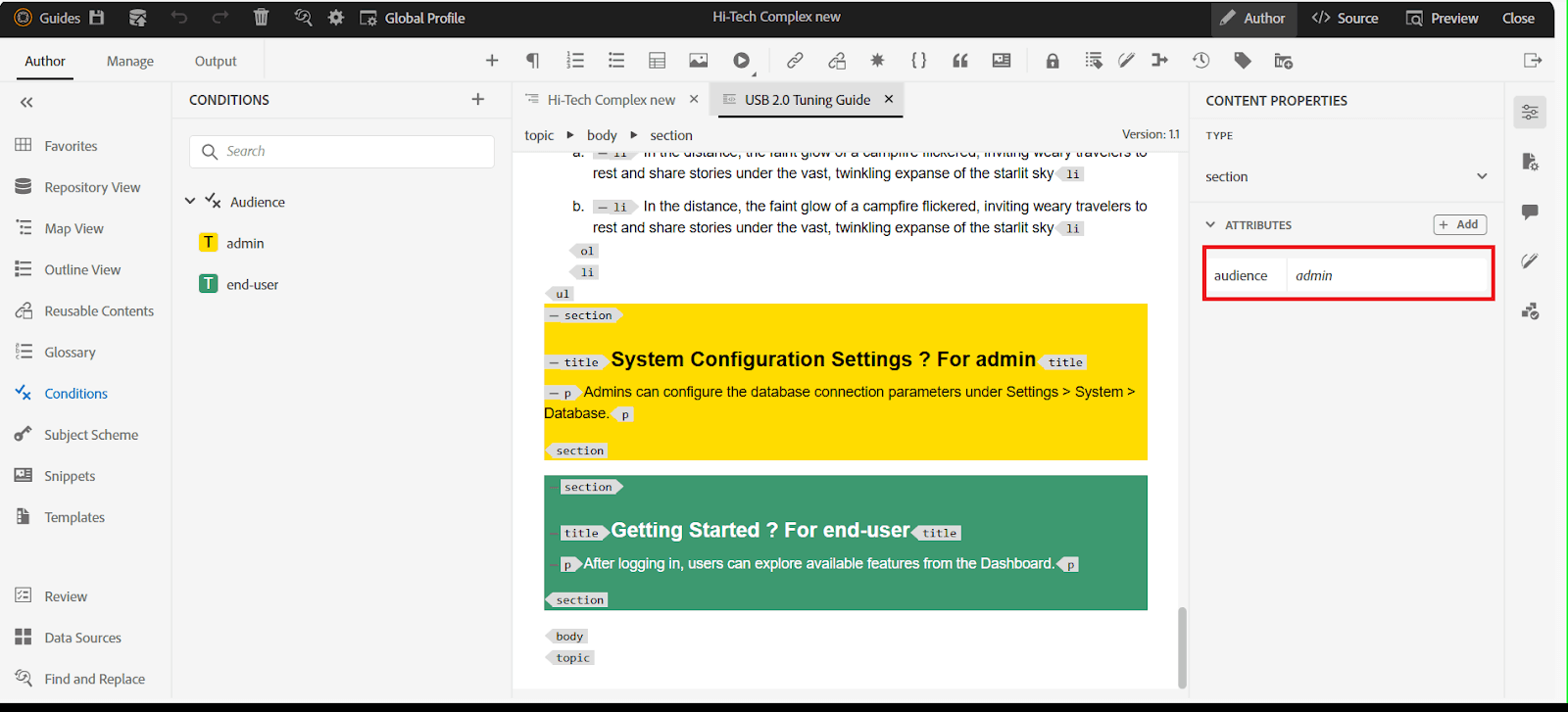Collapse the Attributes section
The height and width of the screenshot is (712, 1568).
[x=1210, y=225]
